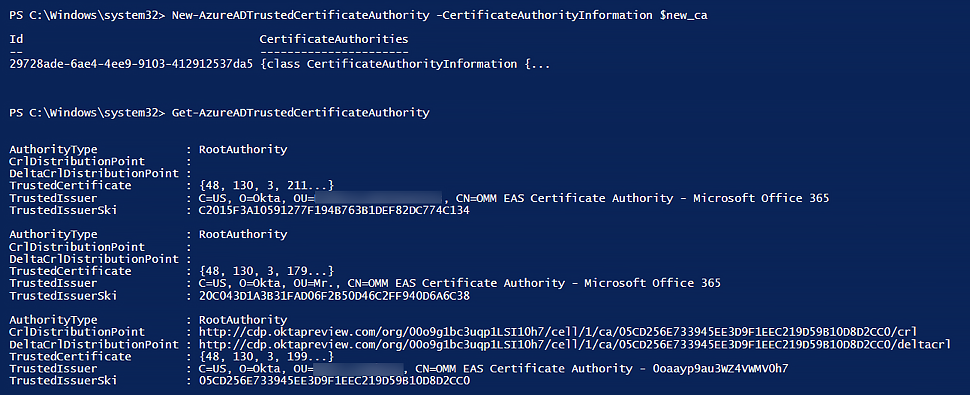Click the TrustedCertificate value {48, 130, 3, 199...}
This screenshot has width=970, height=395.
pyautogui.click(x=267, y=357)
